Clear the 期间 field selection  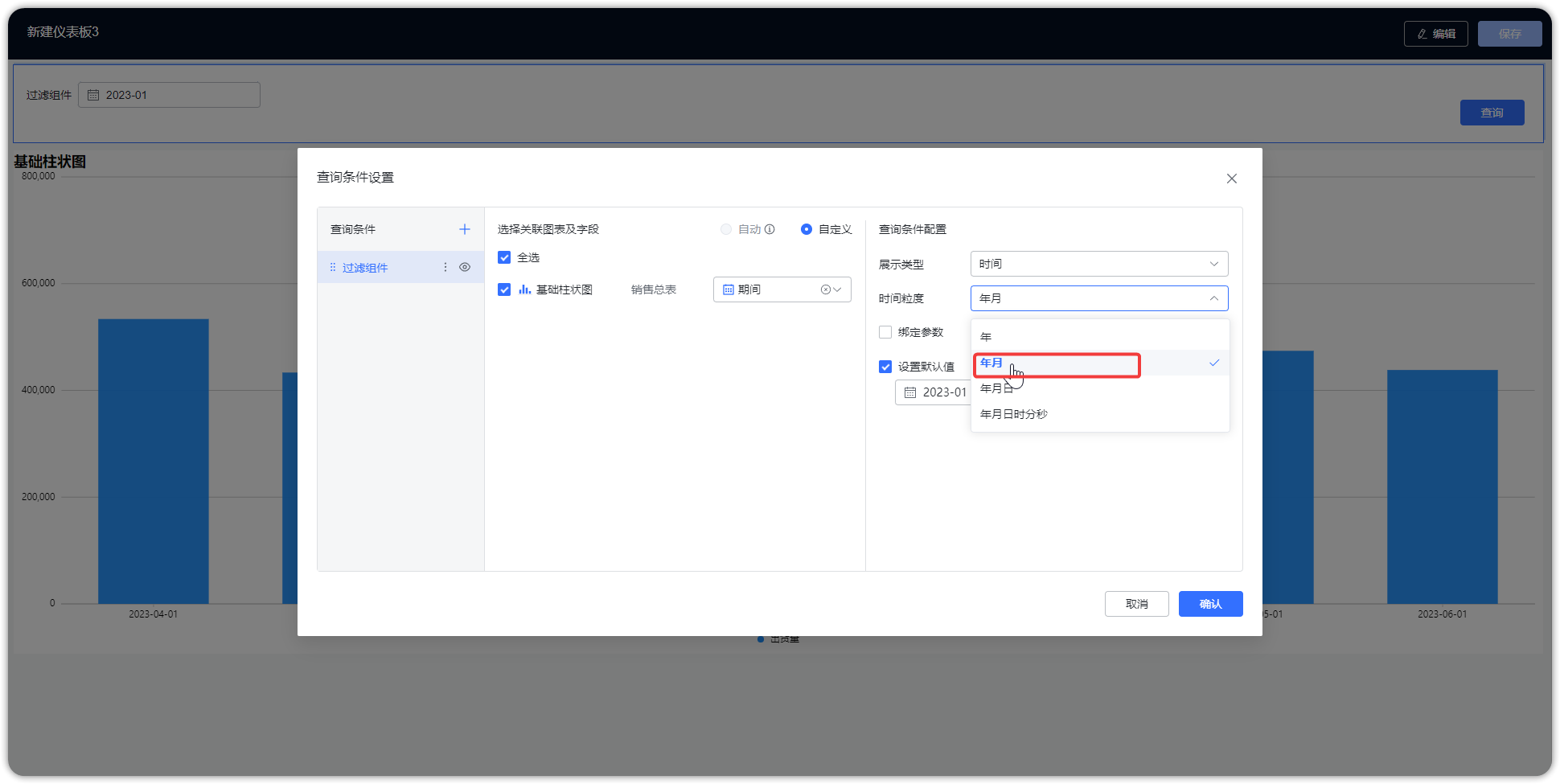coord(825,289)
